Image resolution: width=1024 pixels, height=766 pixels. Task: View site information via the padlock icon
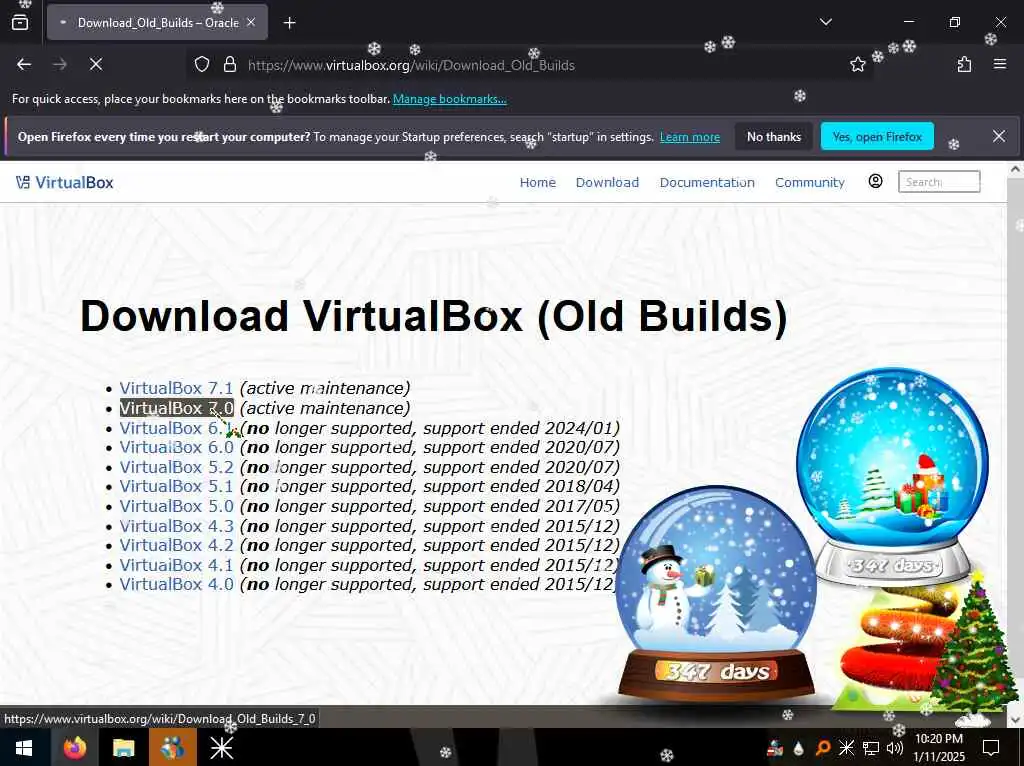point(229,65)
